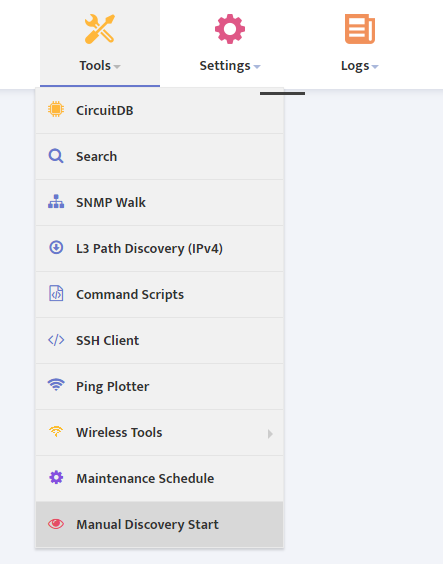The width and height of the screenshot is (443, 564).
Task: Click the Command Scripts file-code icon
Action: coord(56,293)
